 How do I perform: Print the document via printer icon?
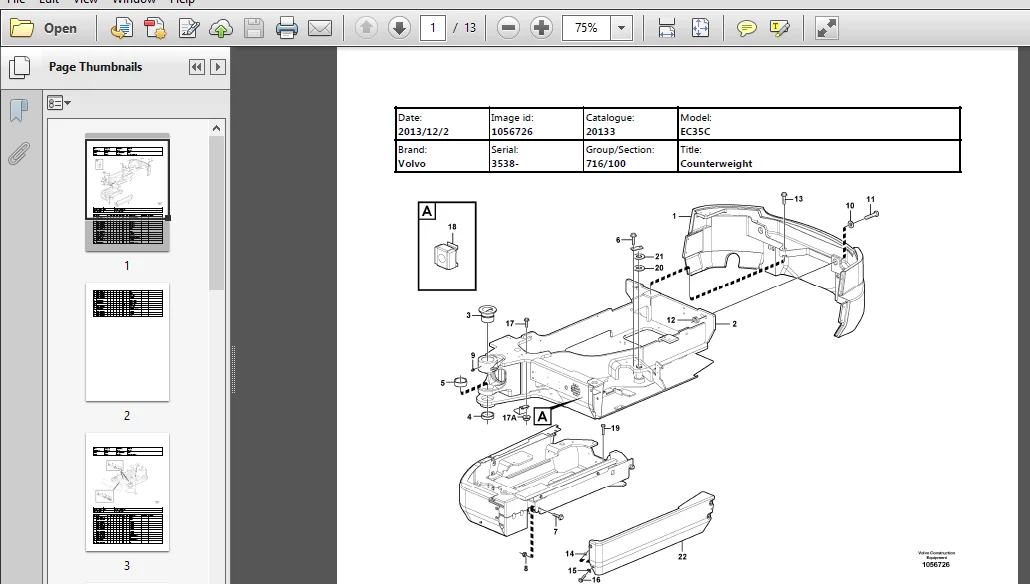286,28
